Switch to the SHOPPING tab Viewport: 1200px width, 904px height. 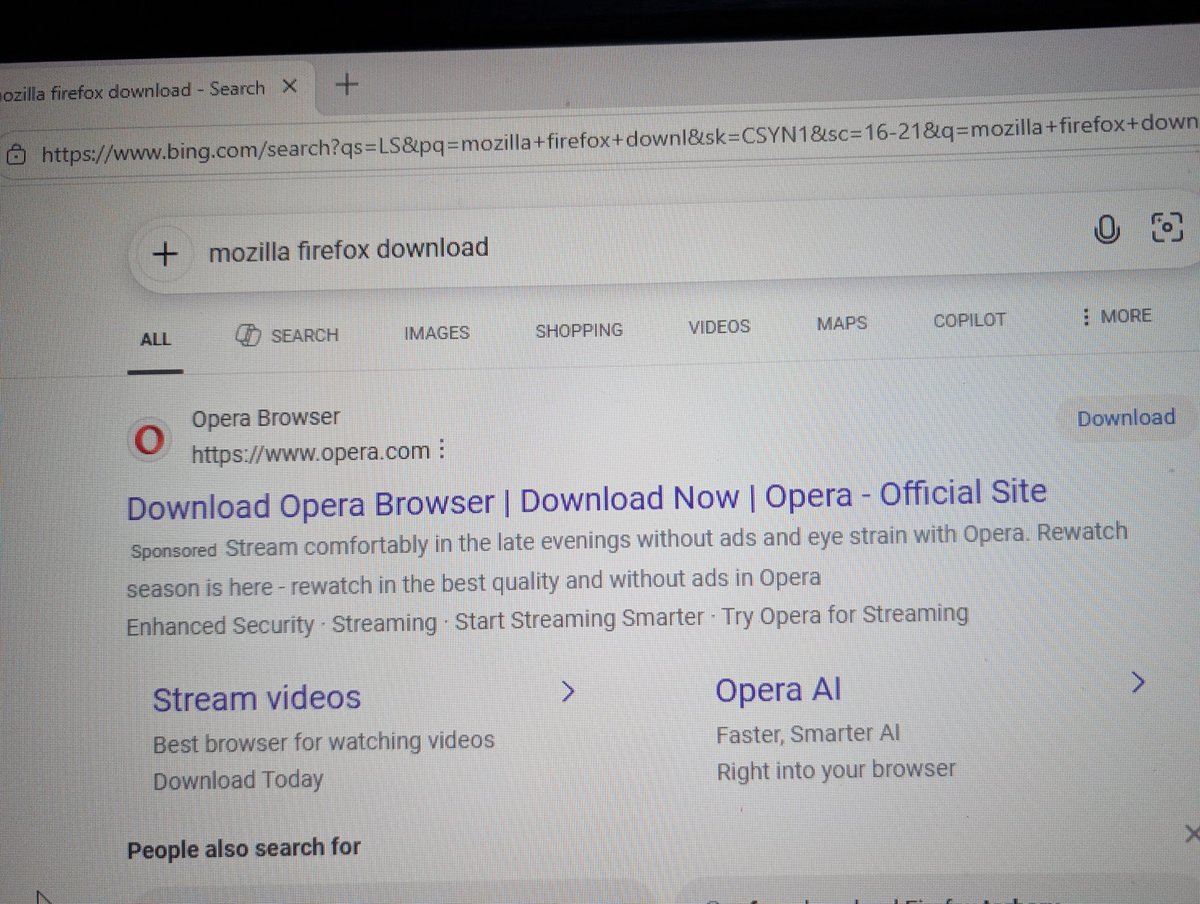pos(579,330)
